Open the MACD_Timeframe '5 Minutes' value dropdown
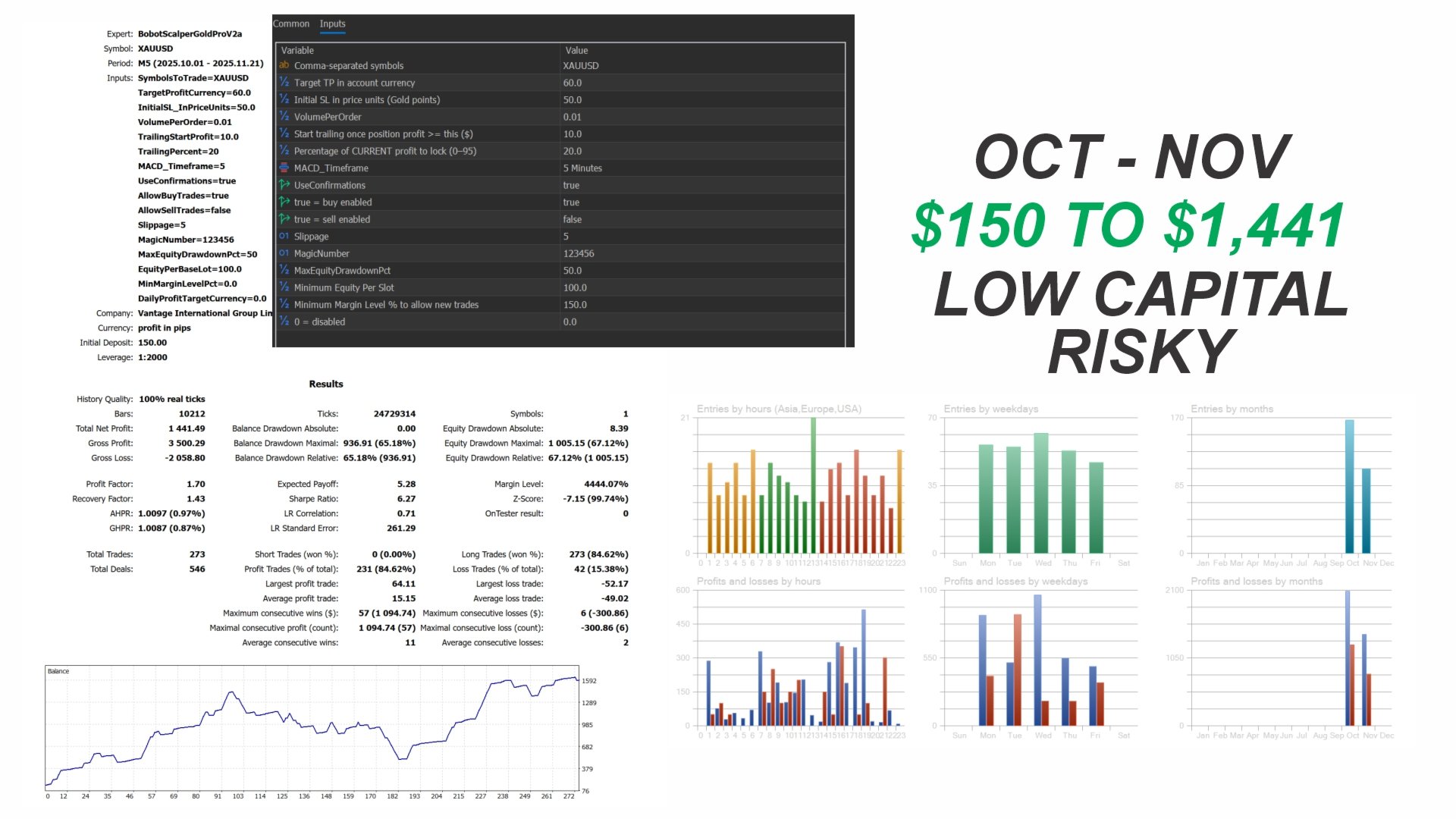Viewport: 1456px width, 819px height. pyautogui.click(x=582, y=168)
